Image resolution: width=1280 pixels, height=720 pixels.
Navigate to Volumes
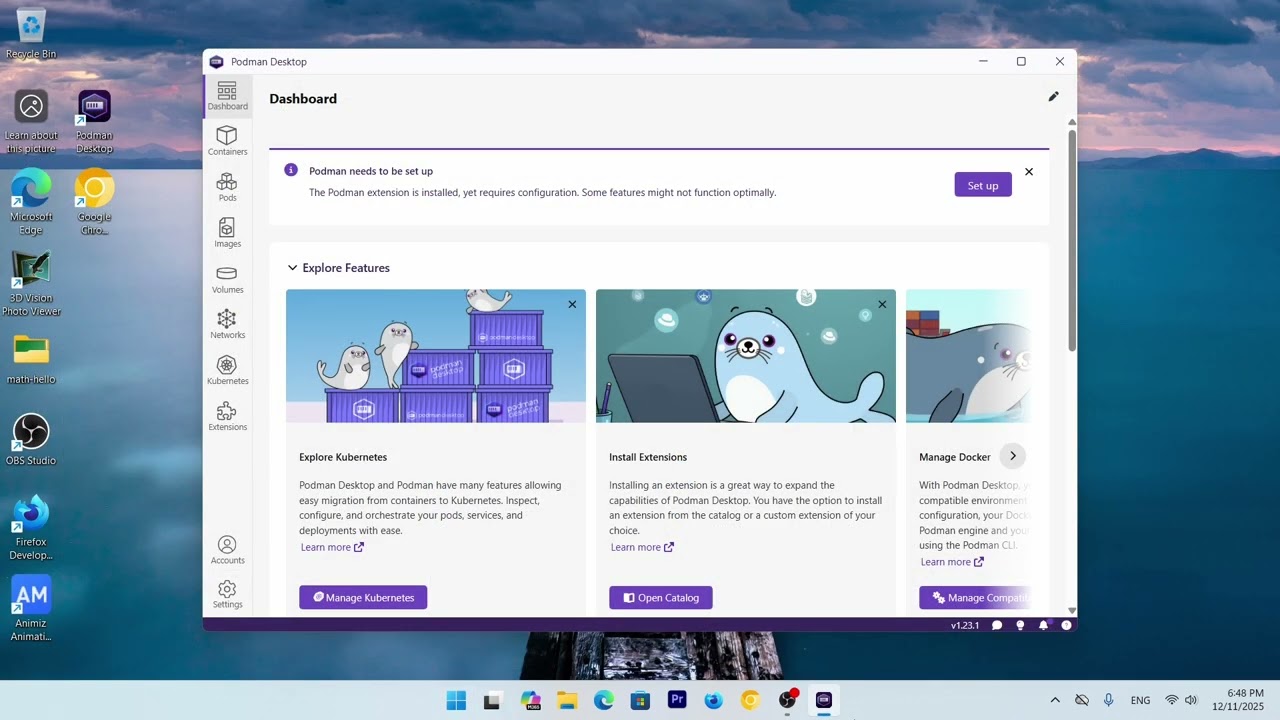tap(227, 279)
